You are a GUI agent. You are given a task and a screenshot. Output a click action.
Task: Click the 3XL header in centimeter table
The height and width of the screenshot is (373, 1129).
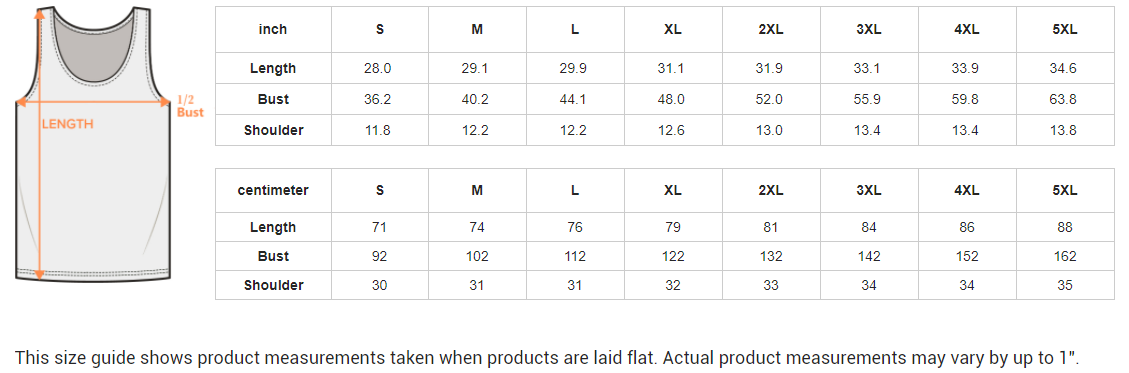[x=868, y=191]
